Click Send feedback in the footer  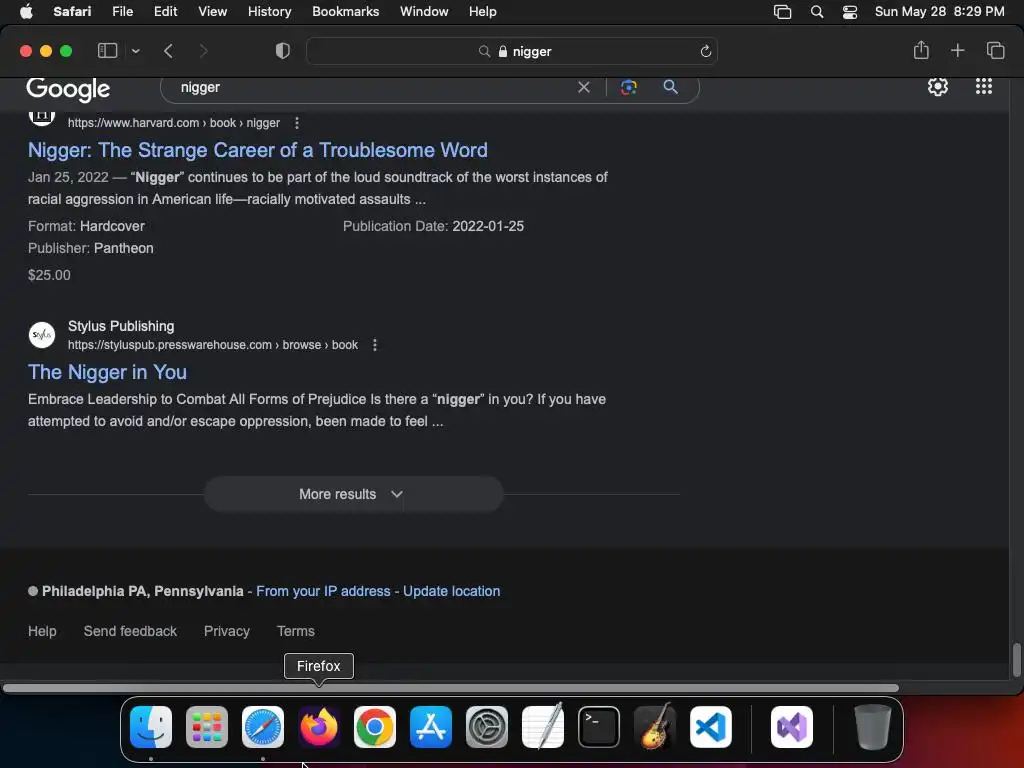pyautogui.click(x=130, y=631)
